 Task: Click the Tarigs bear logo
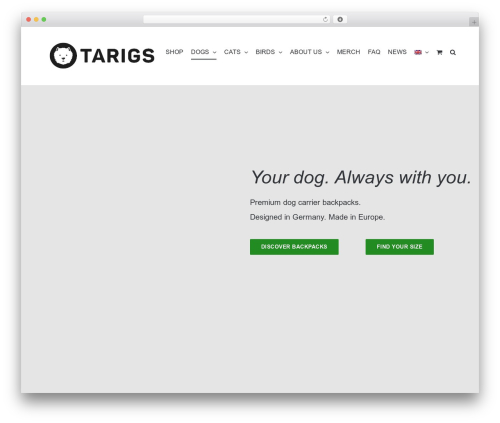(63, 55)
